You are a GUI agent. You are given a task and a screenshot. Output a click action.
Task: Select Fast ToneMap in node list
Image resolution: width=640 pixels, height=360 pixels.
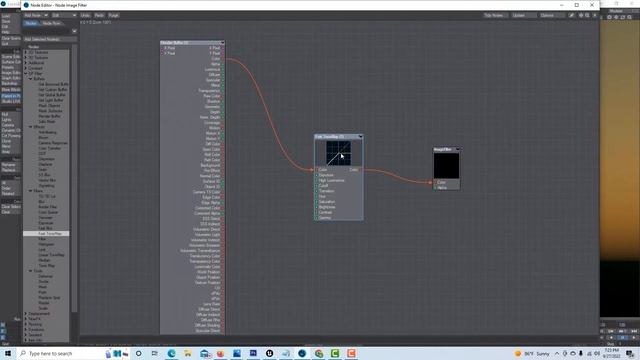[46, 233]
